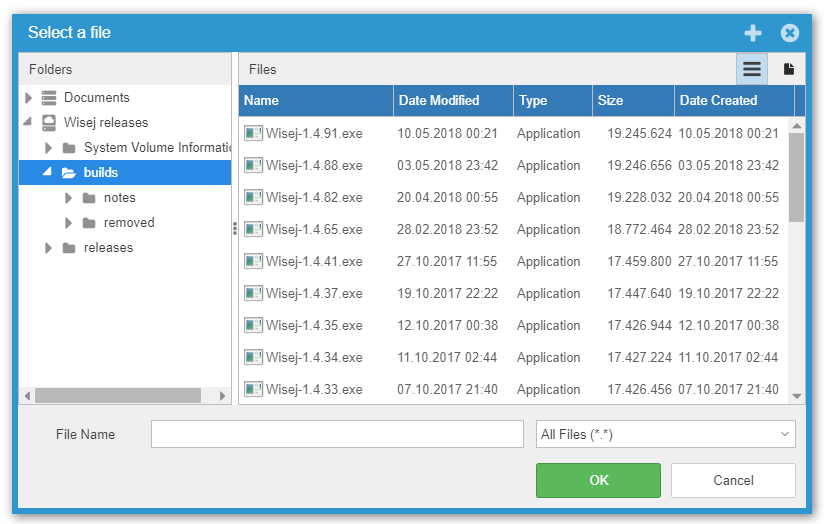Image resolution: width=830 pixels, height=524 pixels.
Task: Click the folder tree scroll left arrow
Action: (27, 395)
